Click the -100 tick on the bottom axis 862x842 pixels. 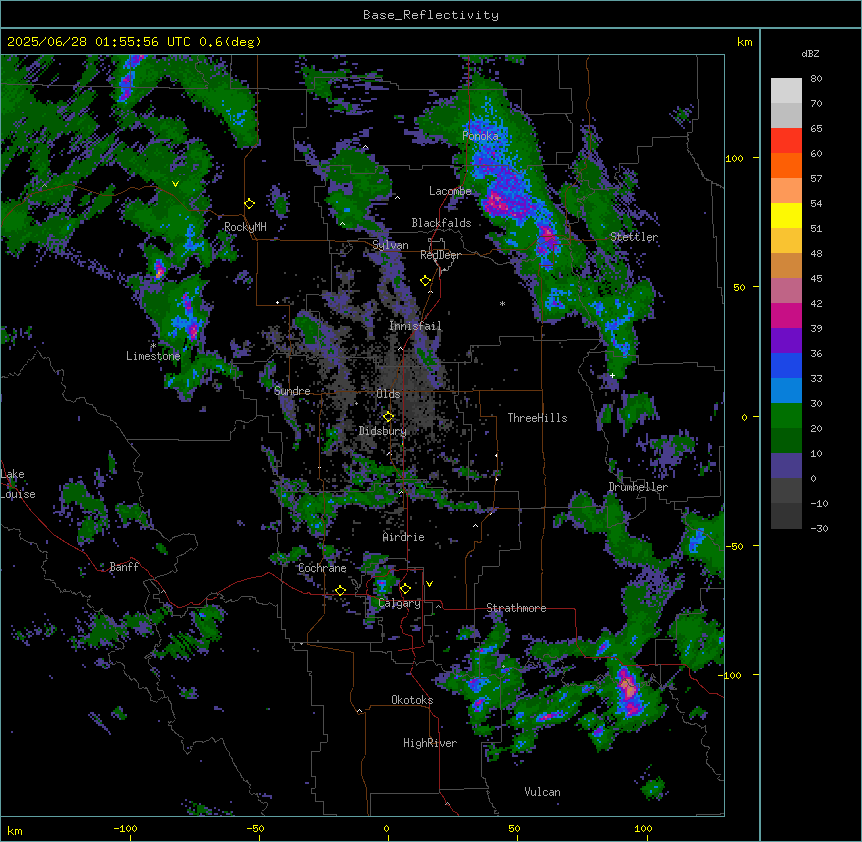(x=125, y=828)
